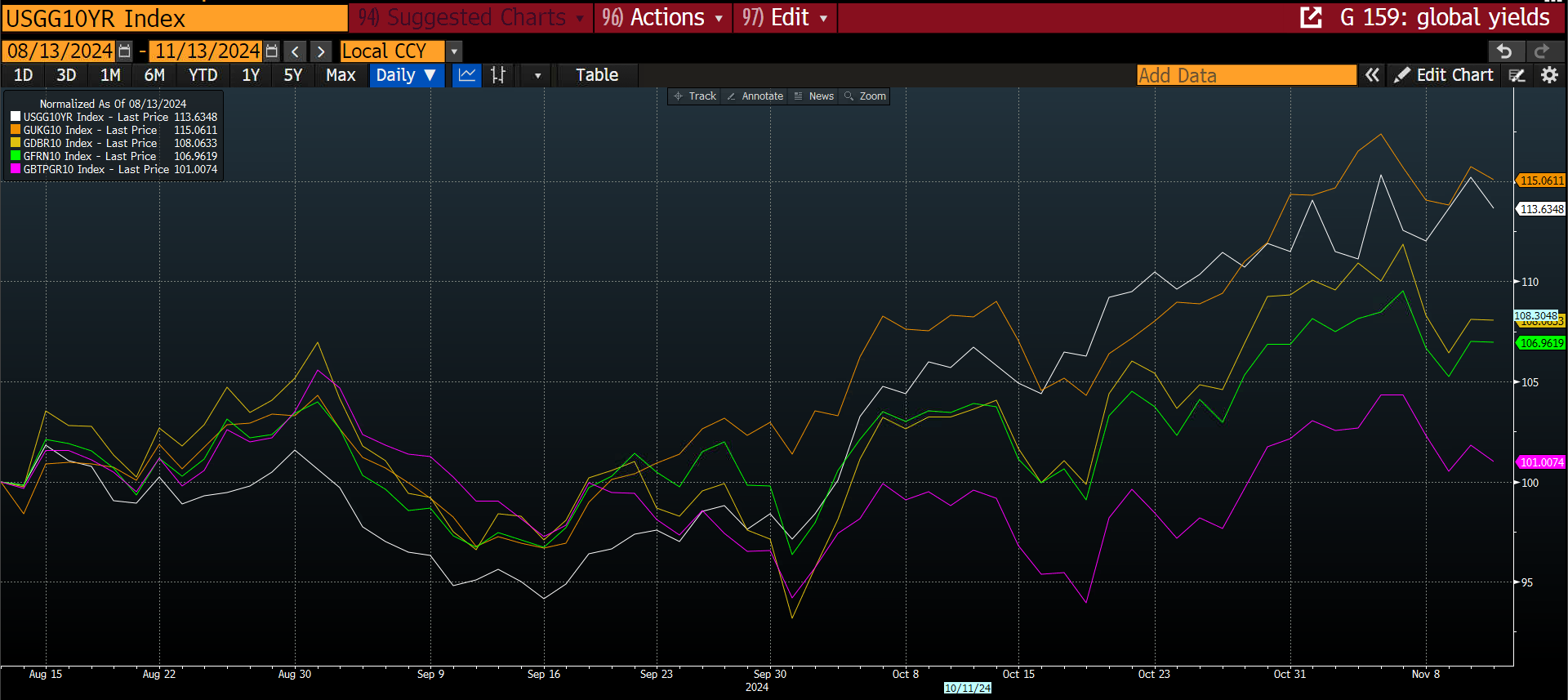This screenshot has width=1568, height=700.
Task: Open the start date calendar picker
Action: [x=124, y=51]
